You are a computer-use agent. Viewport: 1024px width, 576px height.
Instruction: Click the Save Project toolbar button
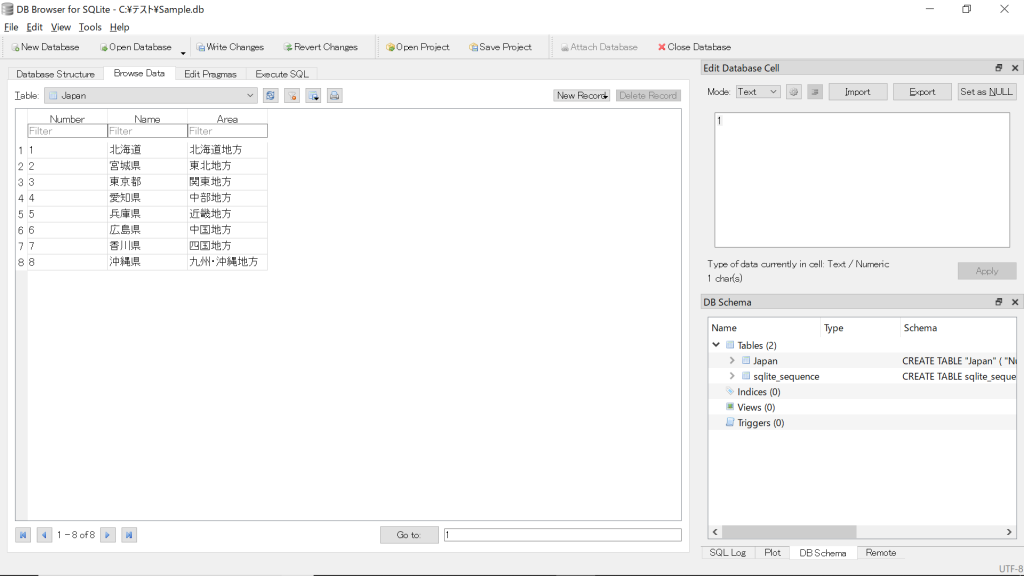[x=500, y=47]
